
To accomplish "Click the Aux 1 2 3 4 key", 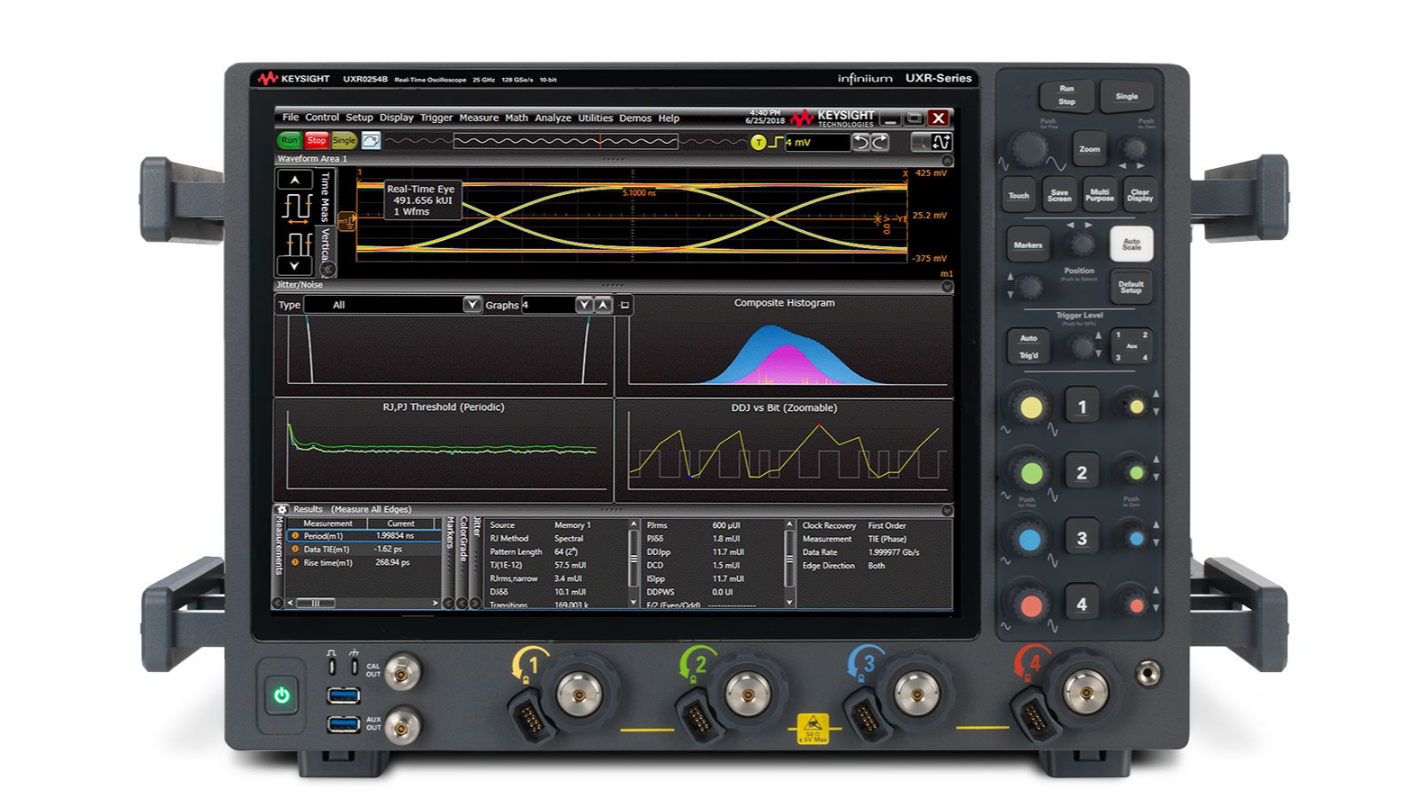I will [1132, 346].
